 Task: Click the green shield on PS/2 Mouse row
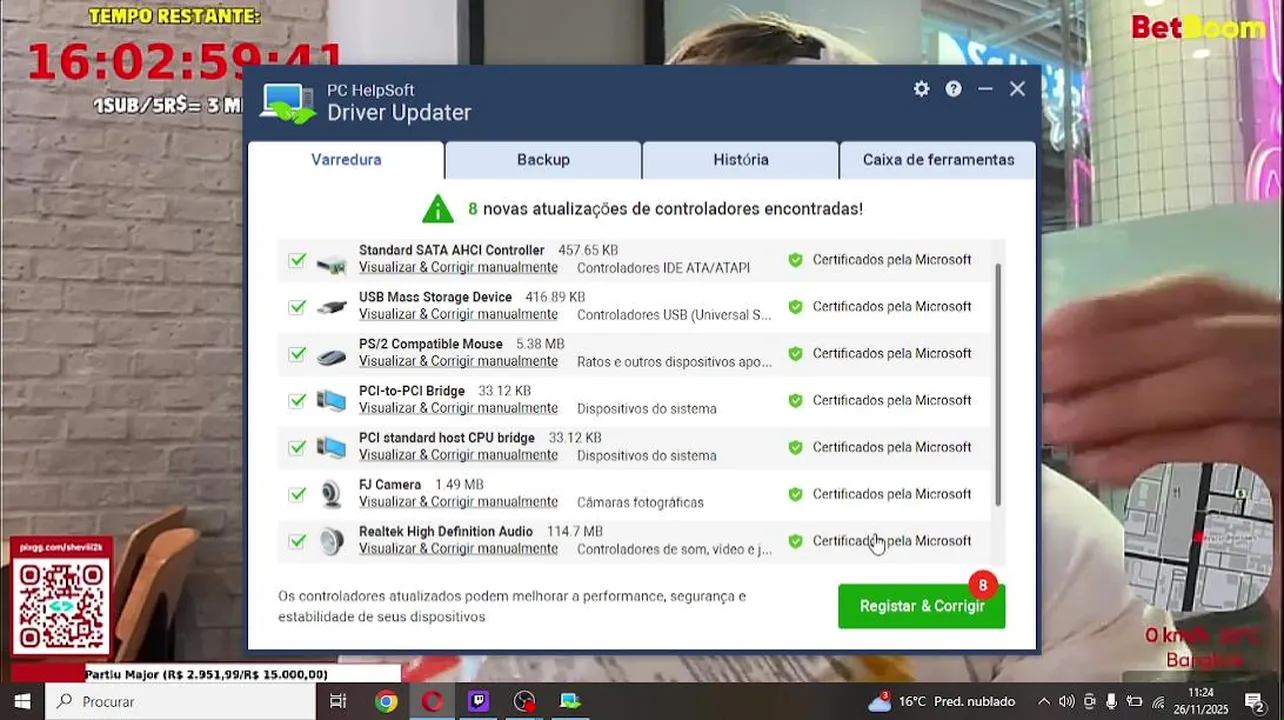pos(795,354)
